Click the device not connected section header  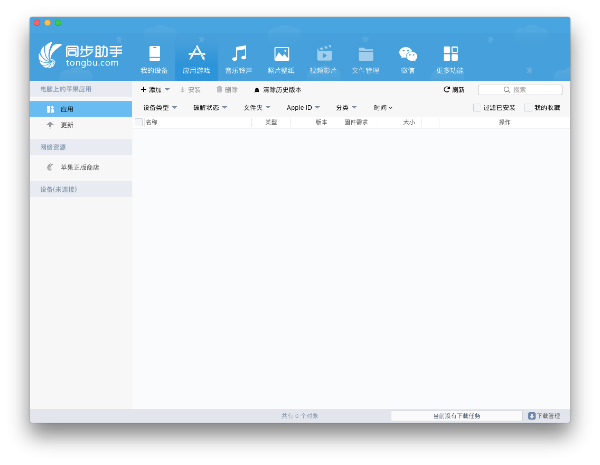click(81, 189)
